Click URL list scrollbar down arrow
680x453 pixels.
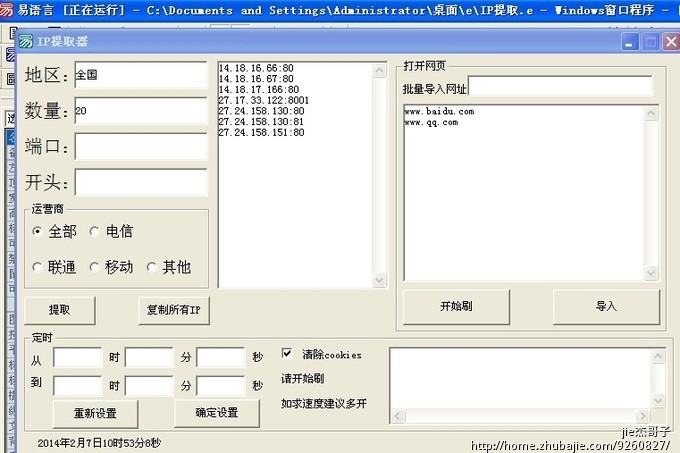click(651, 273)
